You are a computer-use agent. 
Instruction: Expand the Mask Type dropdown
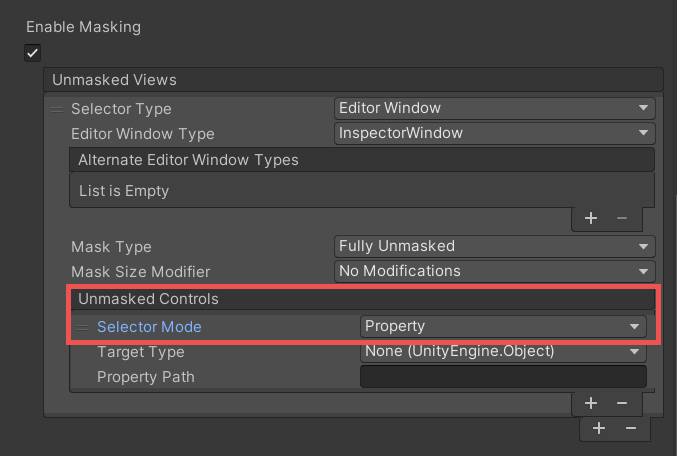tap(494, 246)
